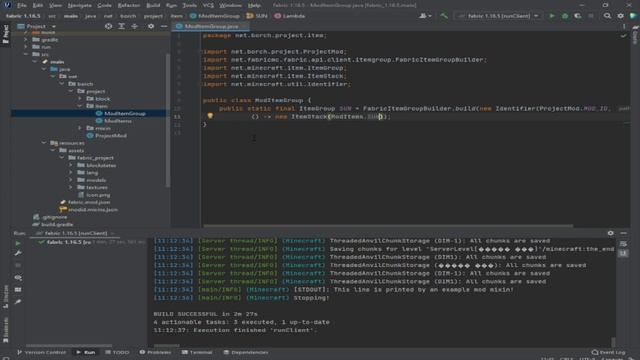Open the Problems tool window

[155, 352]
